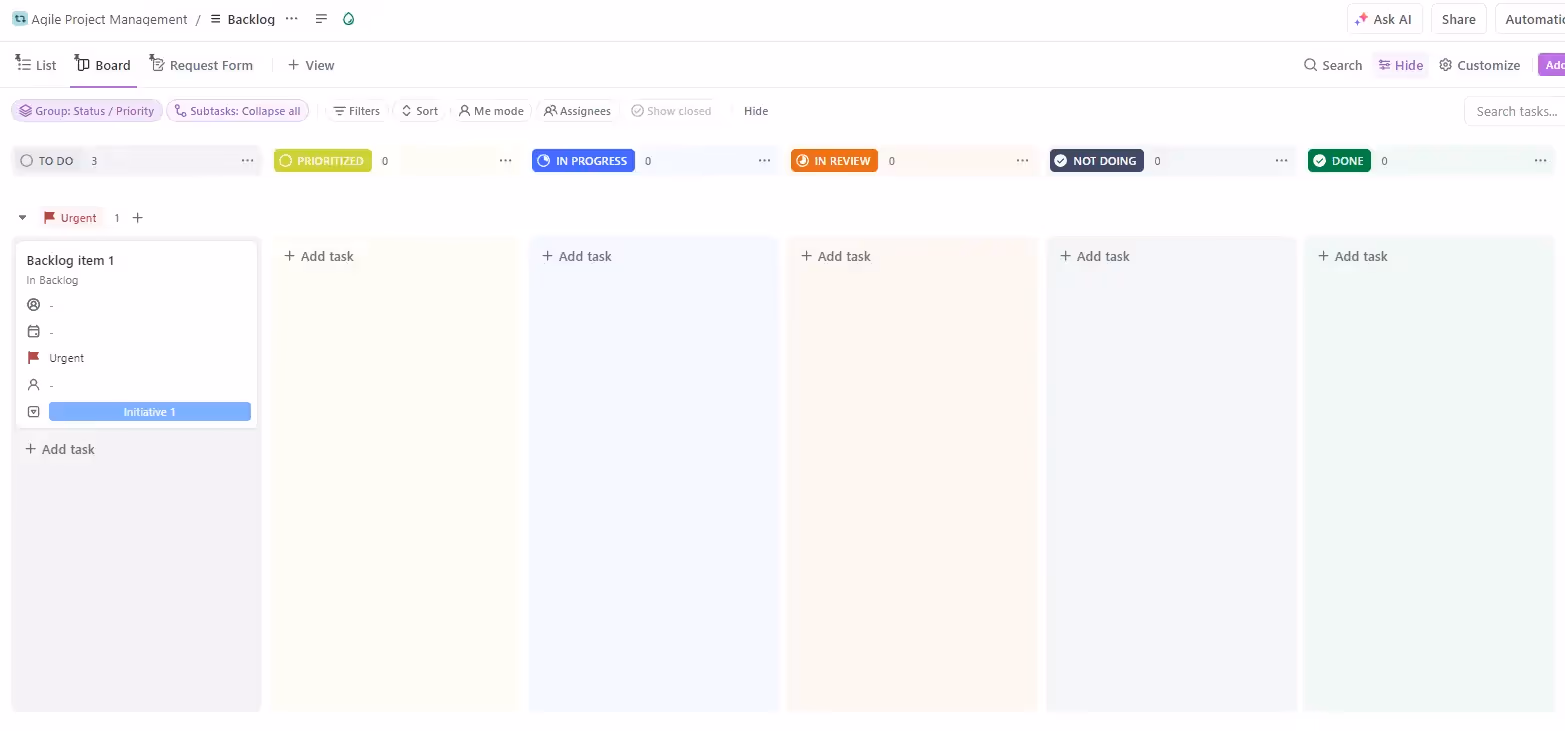Viewport: 1565px width, 731px height.
Task: Click the Filters icon in the toolbar
Action: tap(341, 111)
